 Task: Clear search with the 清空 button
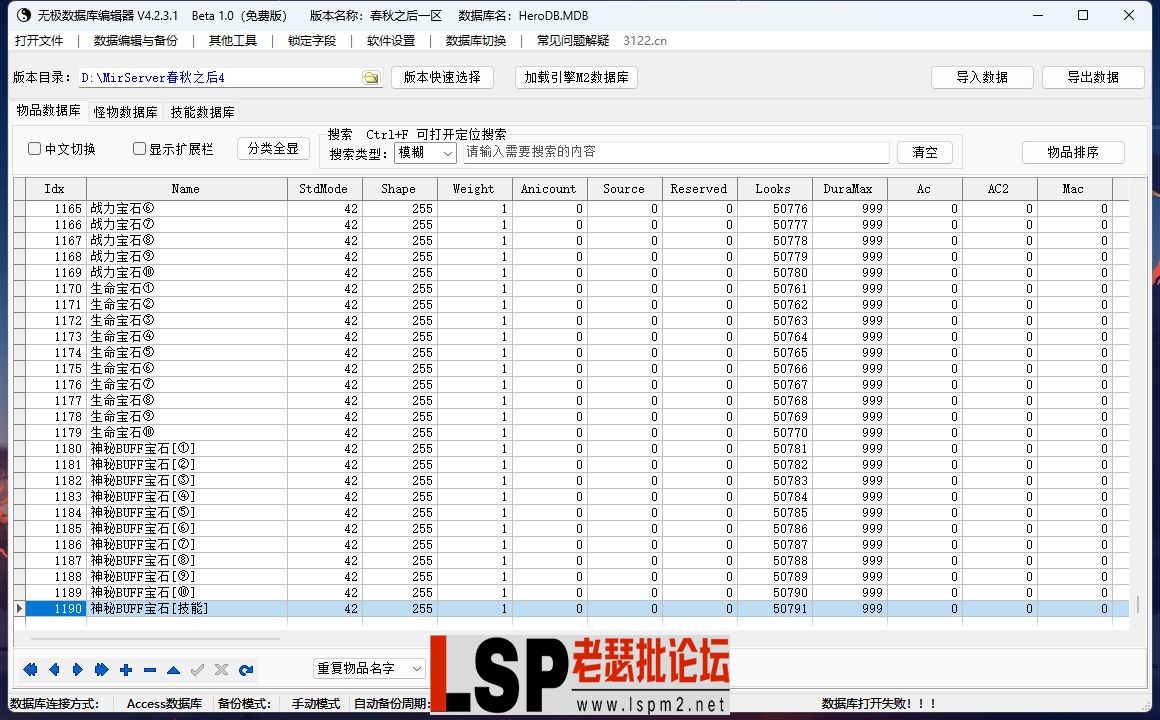[925, 152]
